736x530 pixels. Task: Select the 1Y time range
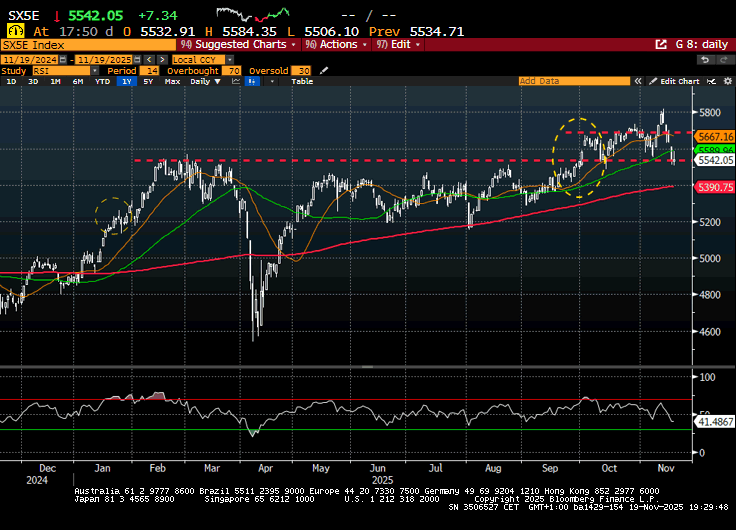pyautogui.click(x=126, y=81)
